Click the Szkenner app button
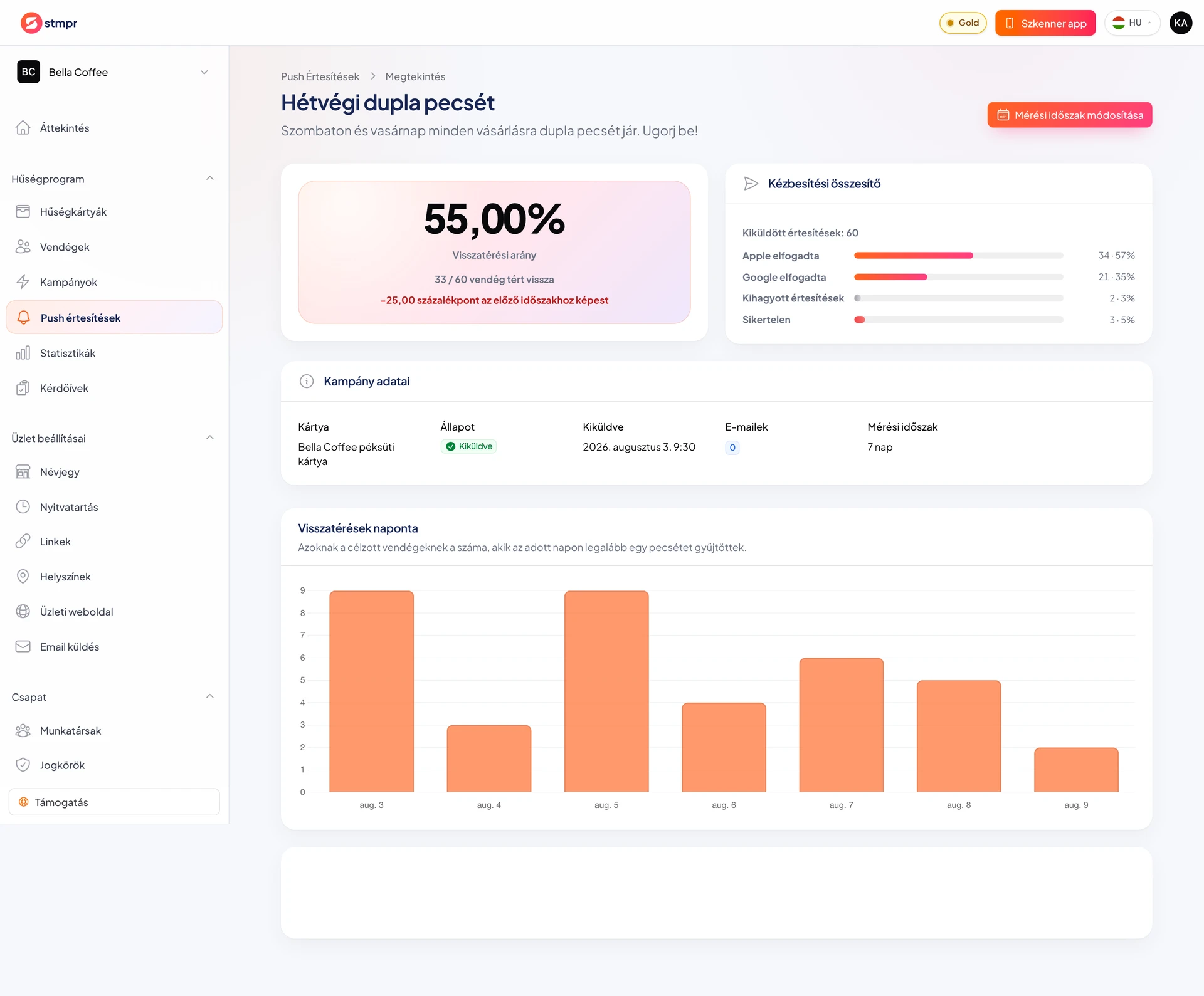1204x996 pixels. coord(1045,23)
